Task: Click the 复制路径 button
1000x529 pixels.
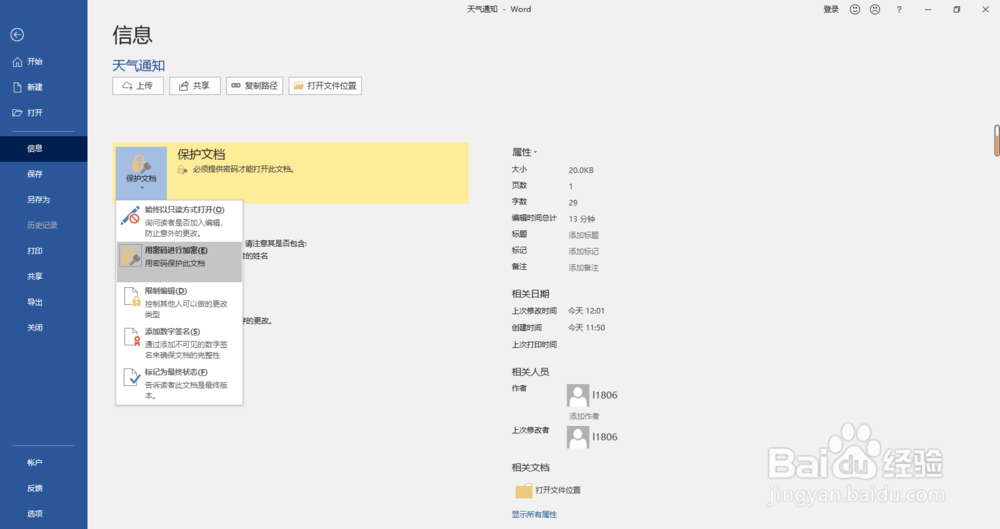Action: point(254,86)
